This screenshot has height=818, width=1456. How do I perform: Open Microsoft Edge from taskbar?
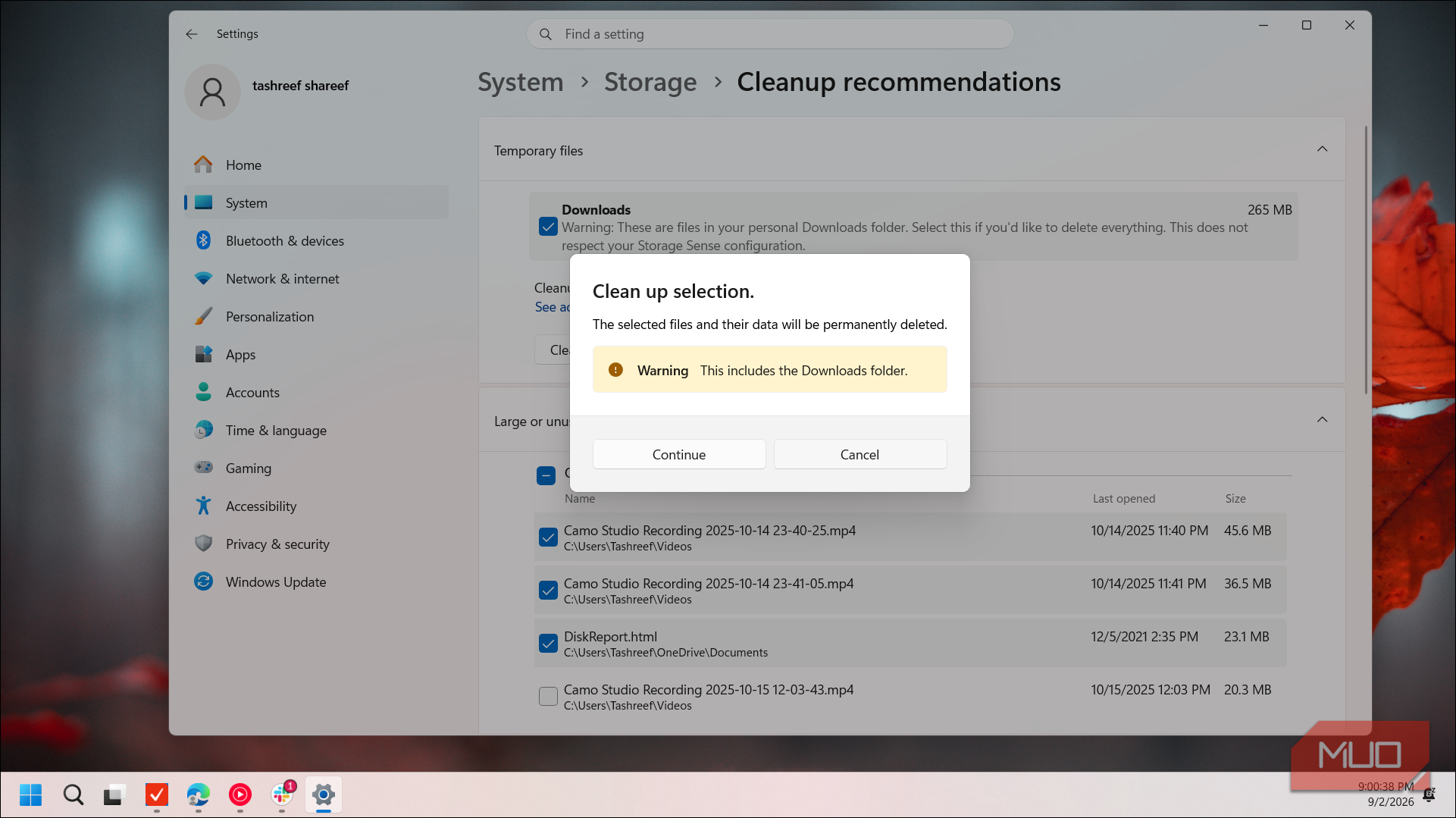tap(199, 794)
